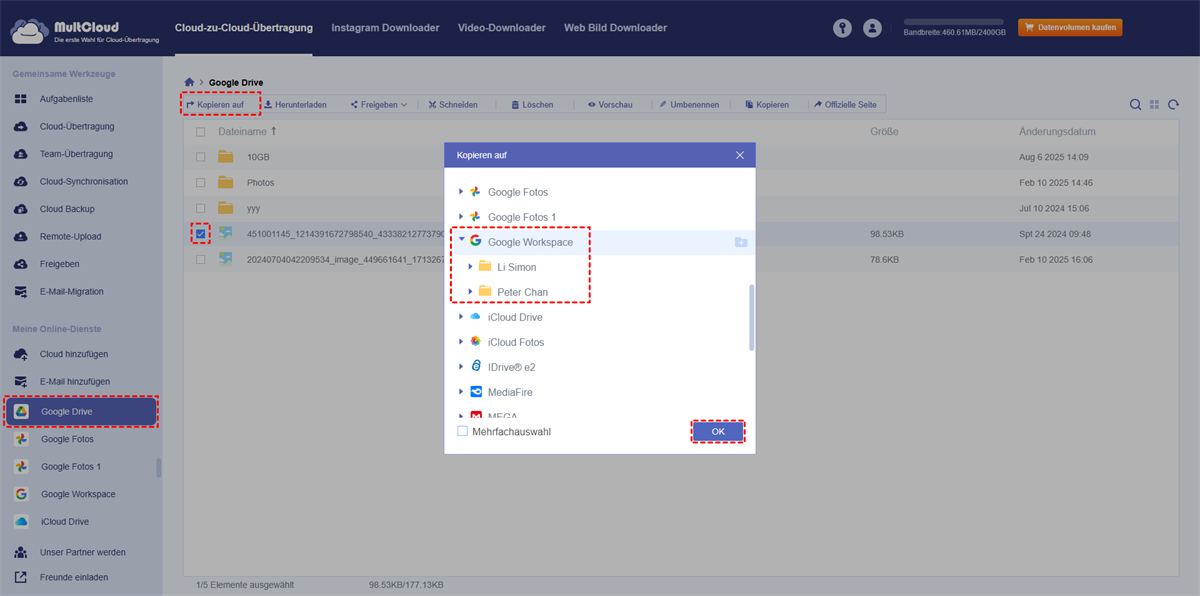Enable the Mehrfachauswahl checkbox

tap(462, 432)
